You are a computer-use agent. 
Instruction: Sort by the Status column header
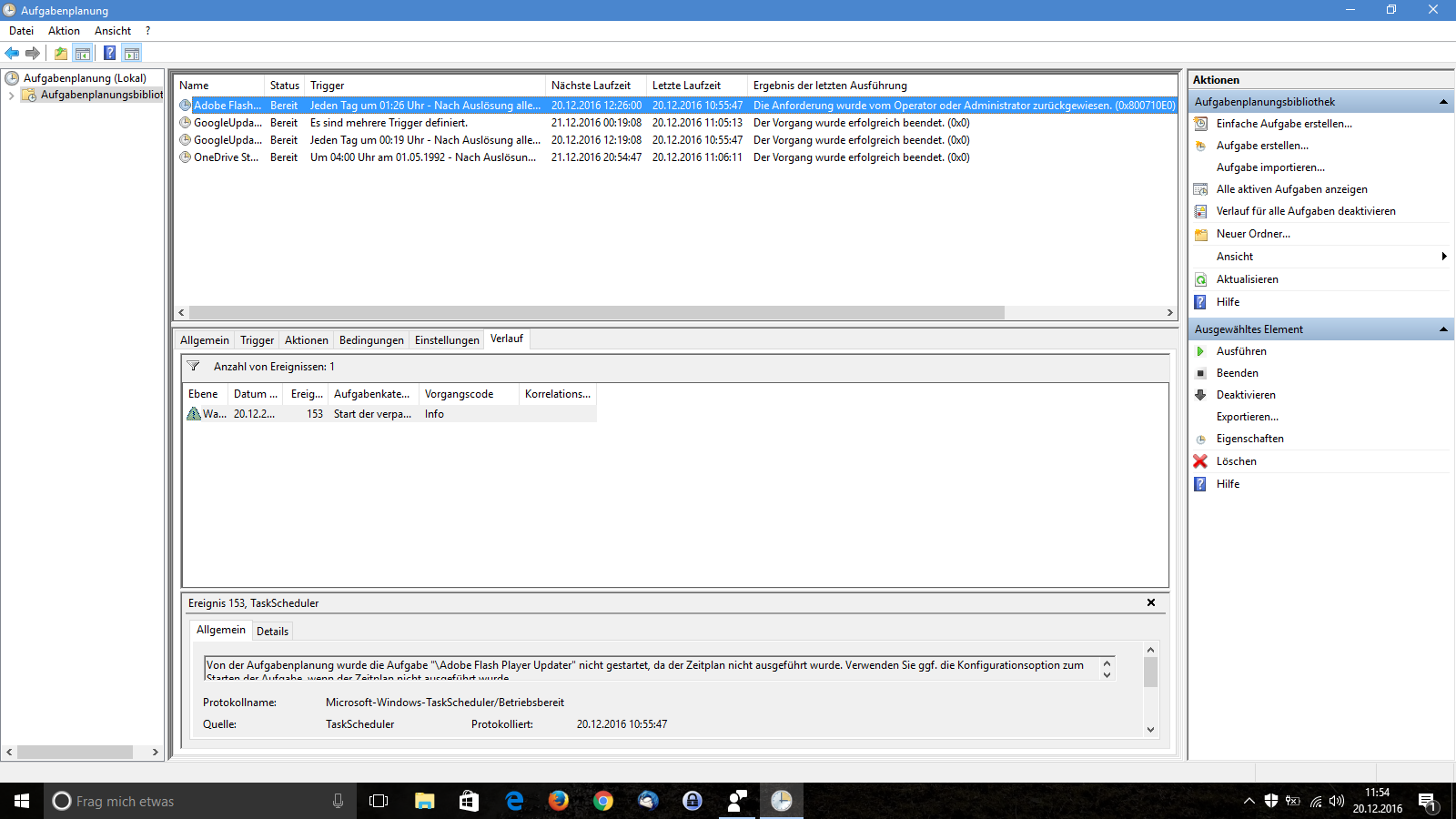click(284, 86)
